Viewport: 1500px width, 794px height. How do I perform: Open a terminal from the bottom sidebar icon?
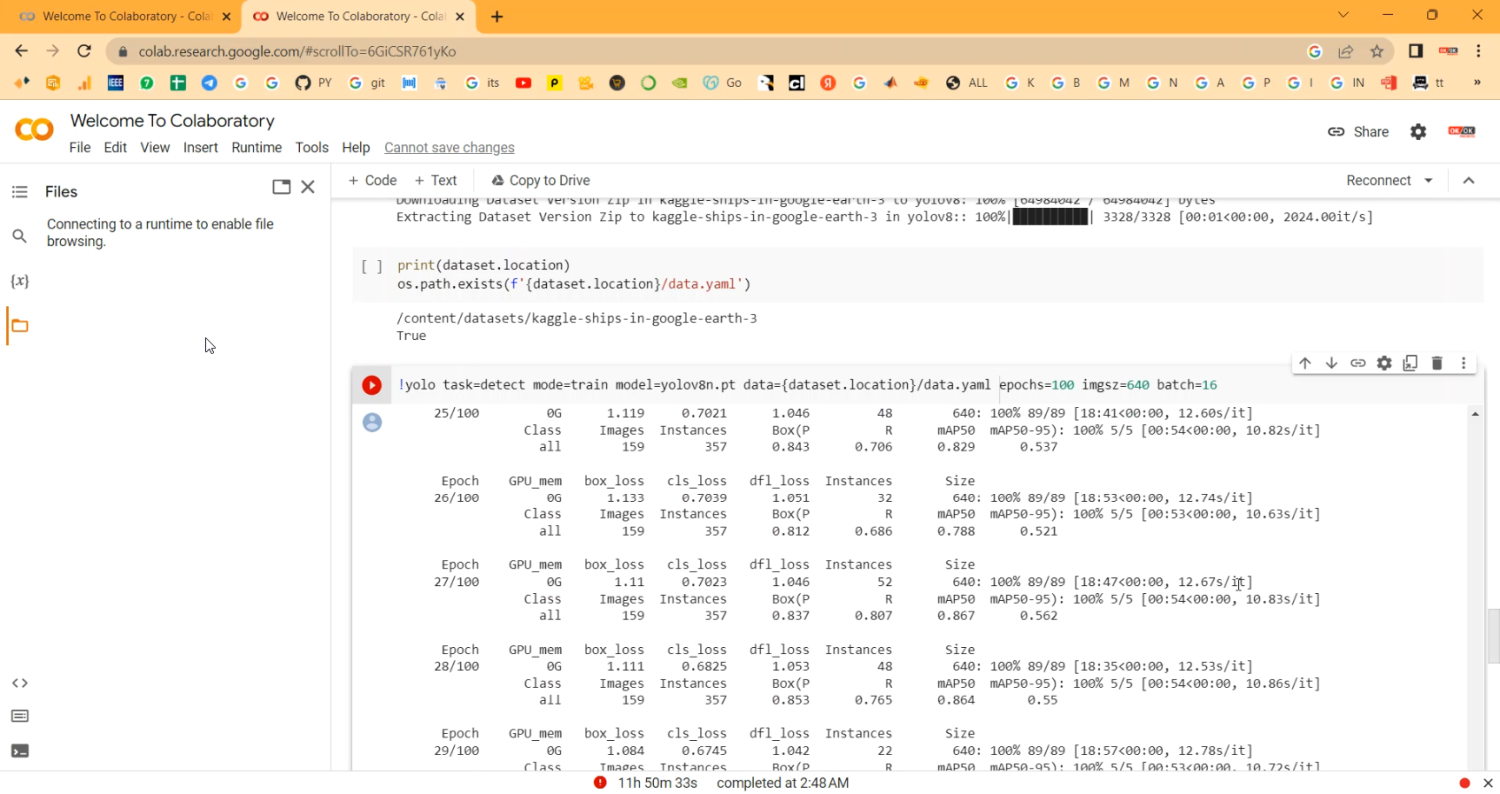[x=19, y=750]
